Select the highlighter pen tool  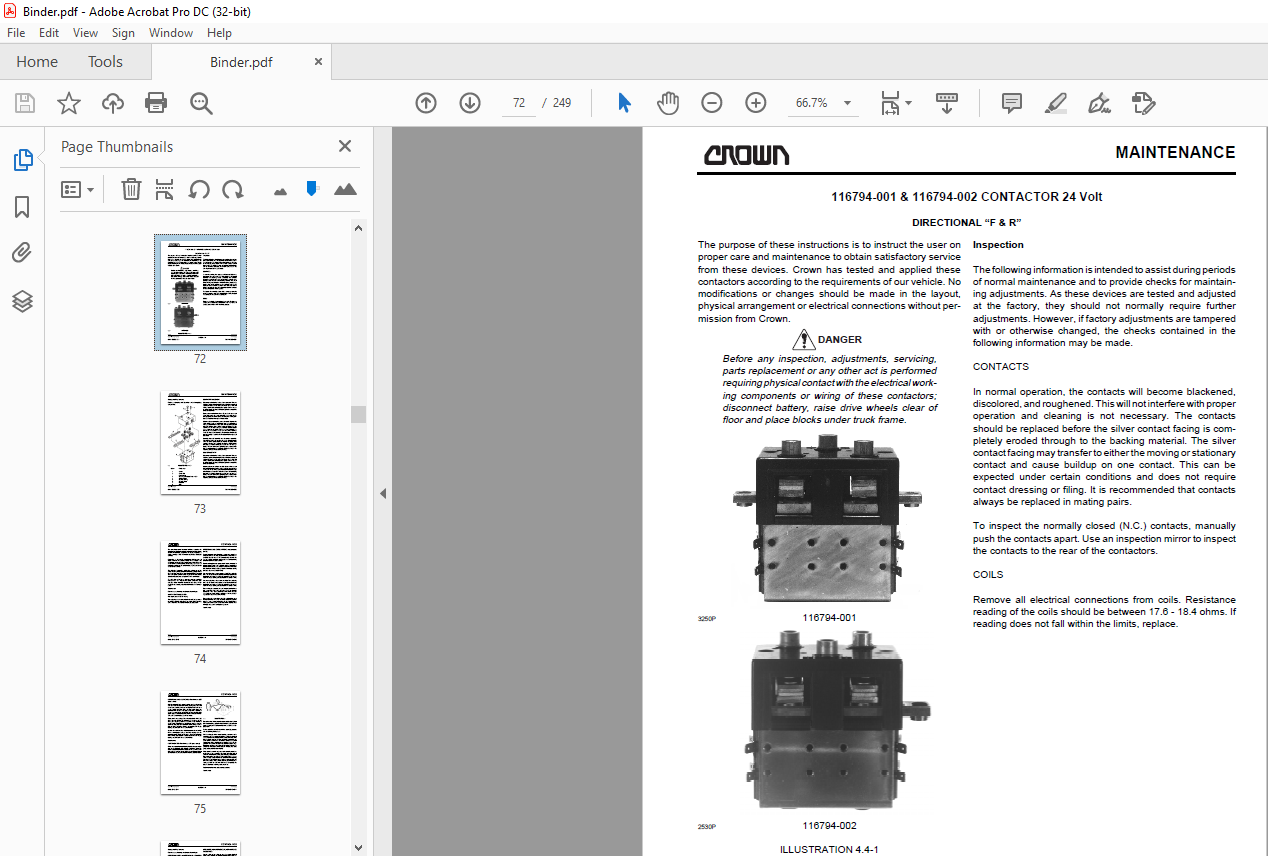[1056, 103]
